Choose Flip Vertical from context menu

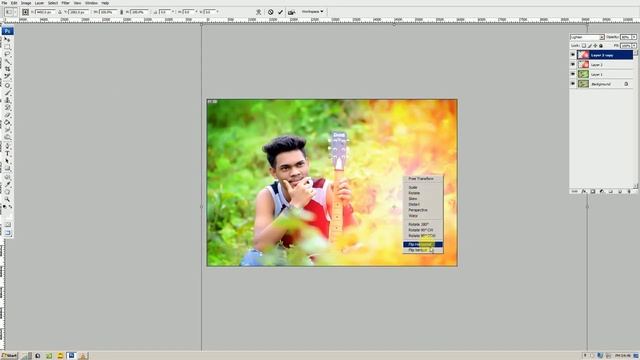[x=423, y=250]
